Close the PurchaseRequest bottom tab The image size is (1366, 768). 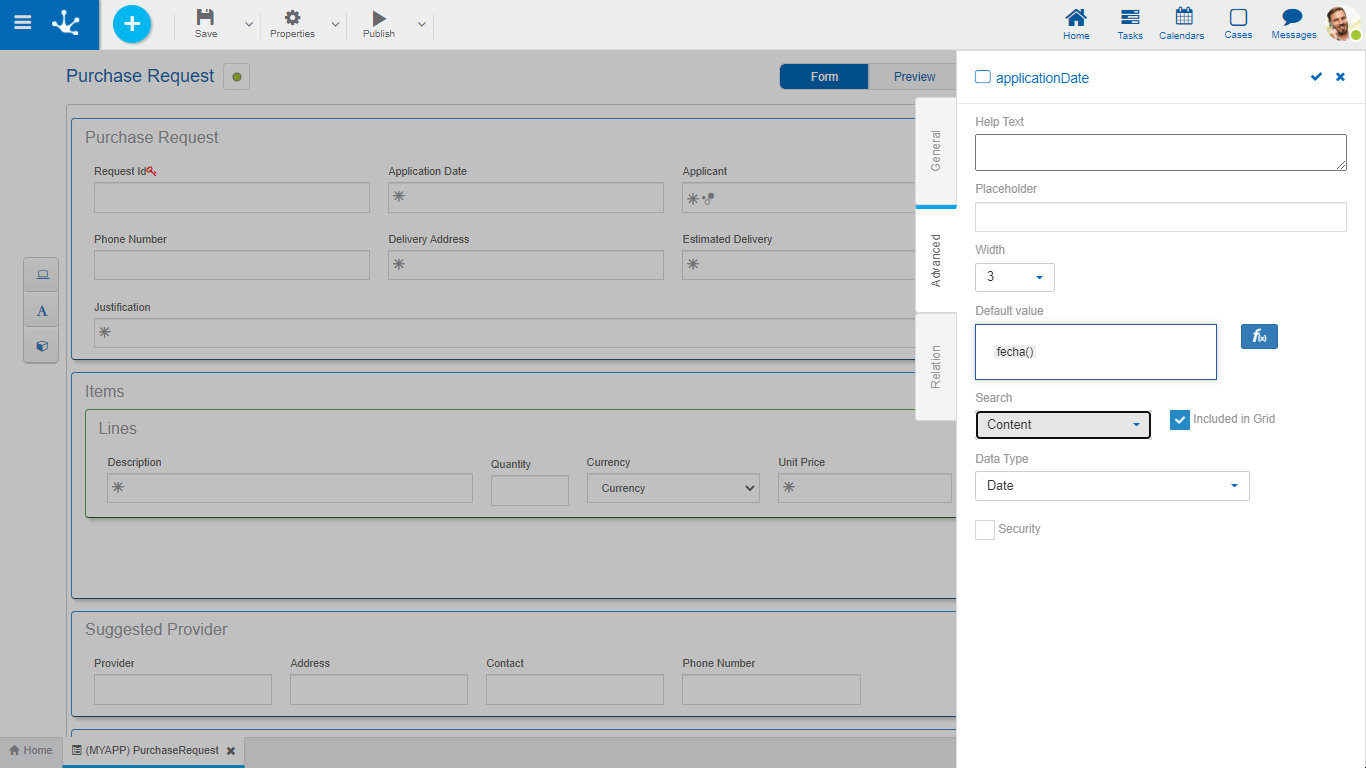(231, 751)
